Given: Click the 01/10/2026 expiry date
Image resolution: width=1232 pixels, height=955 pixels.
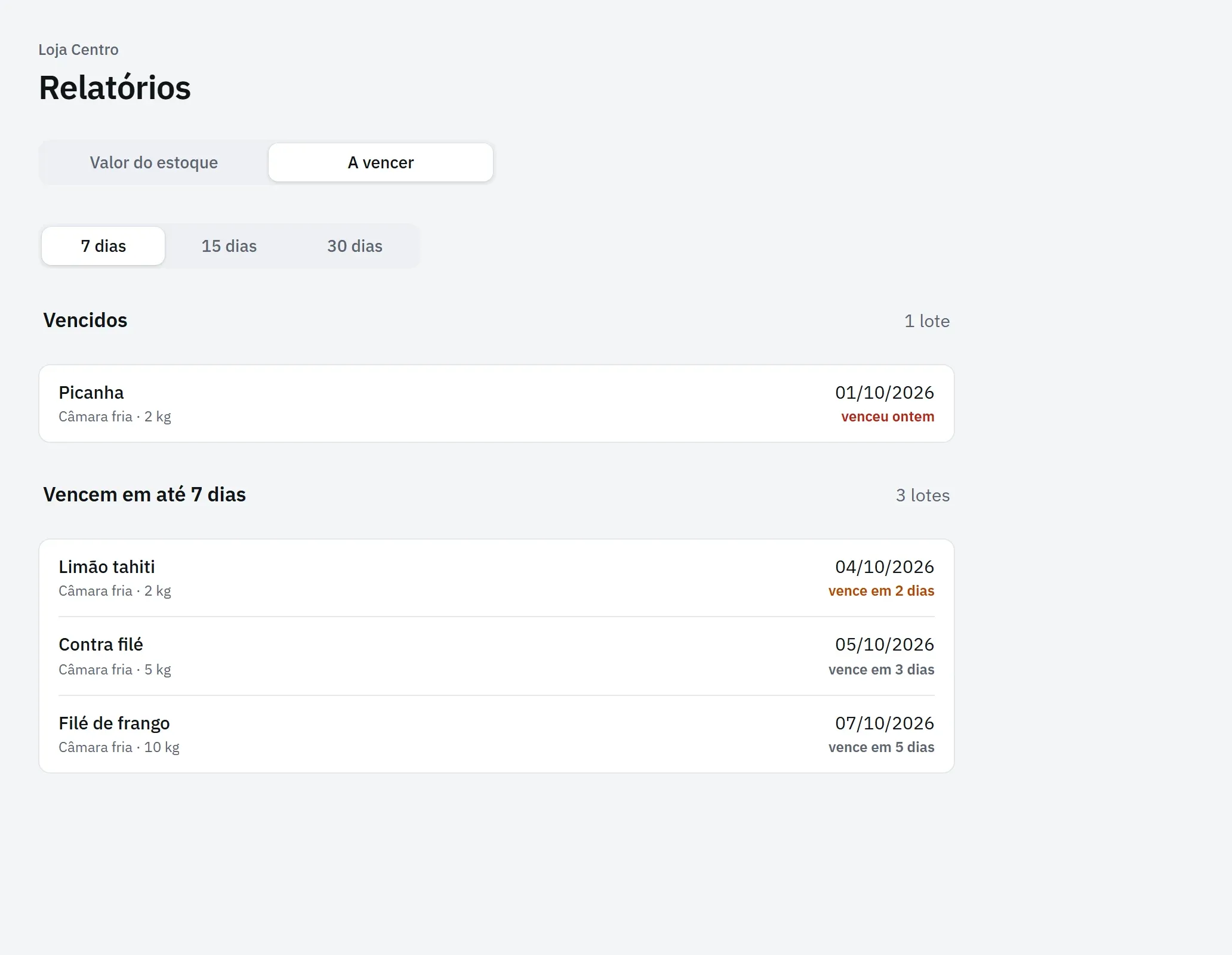Looking at the screenshot, I should point(885,393).
